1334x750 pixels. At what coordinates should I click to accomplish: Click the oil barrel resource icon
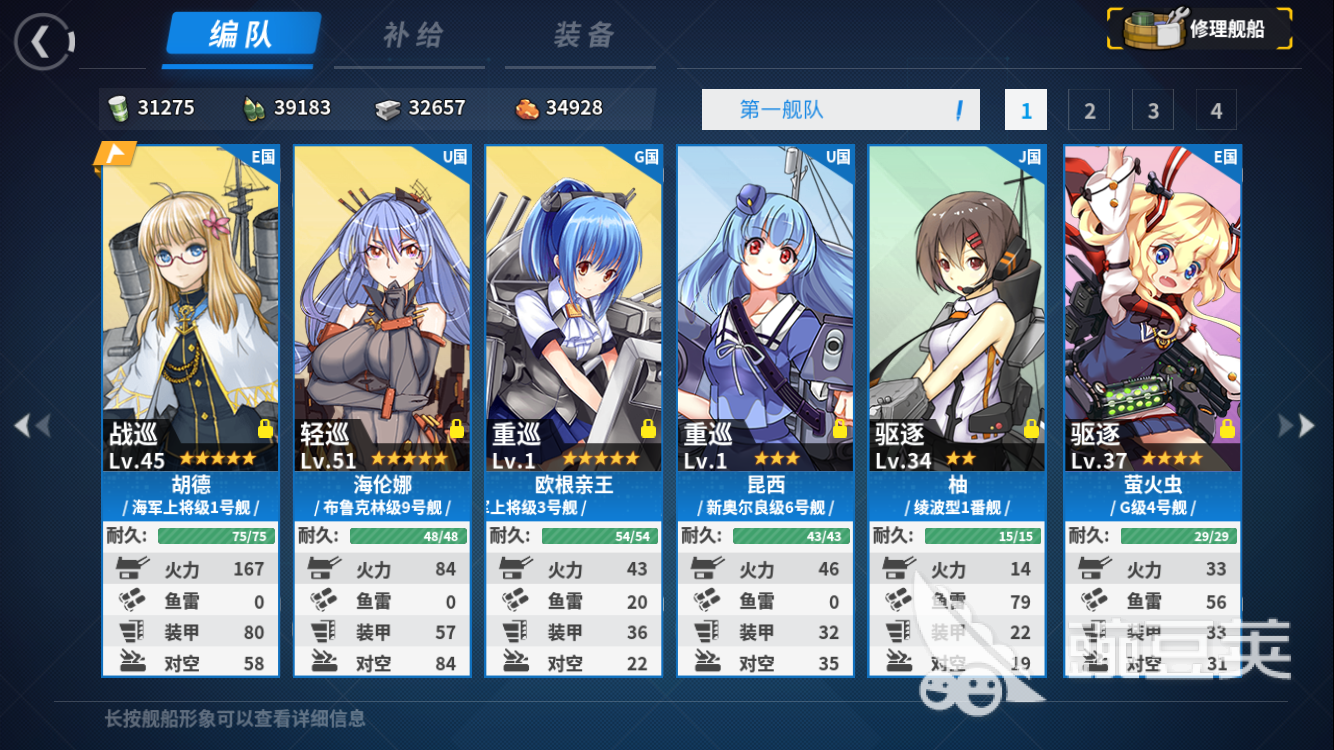[119, 108]
